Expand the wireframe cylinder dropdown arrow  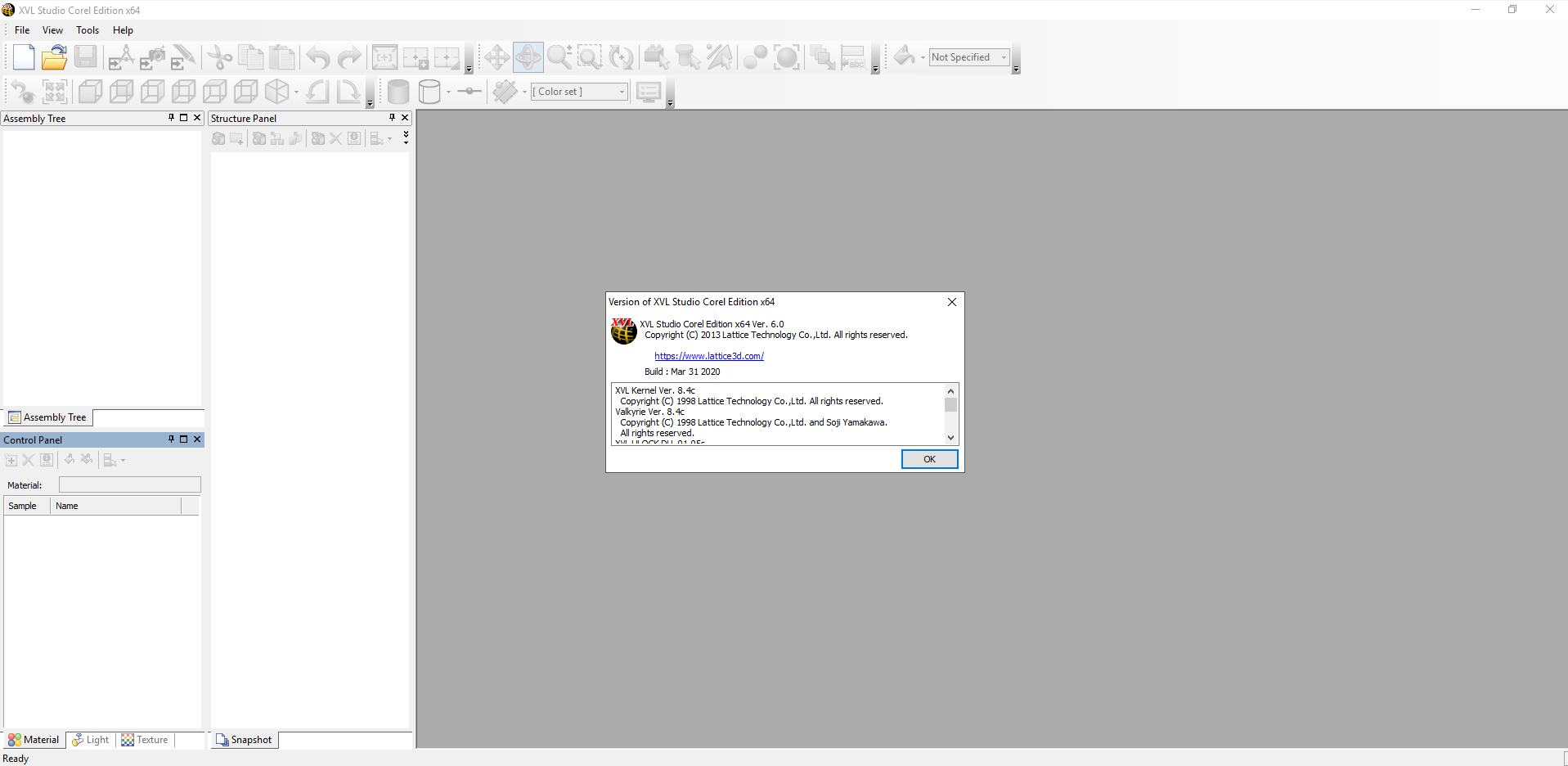click(x=448, y=92)
